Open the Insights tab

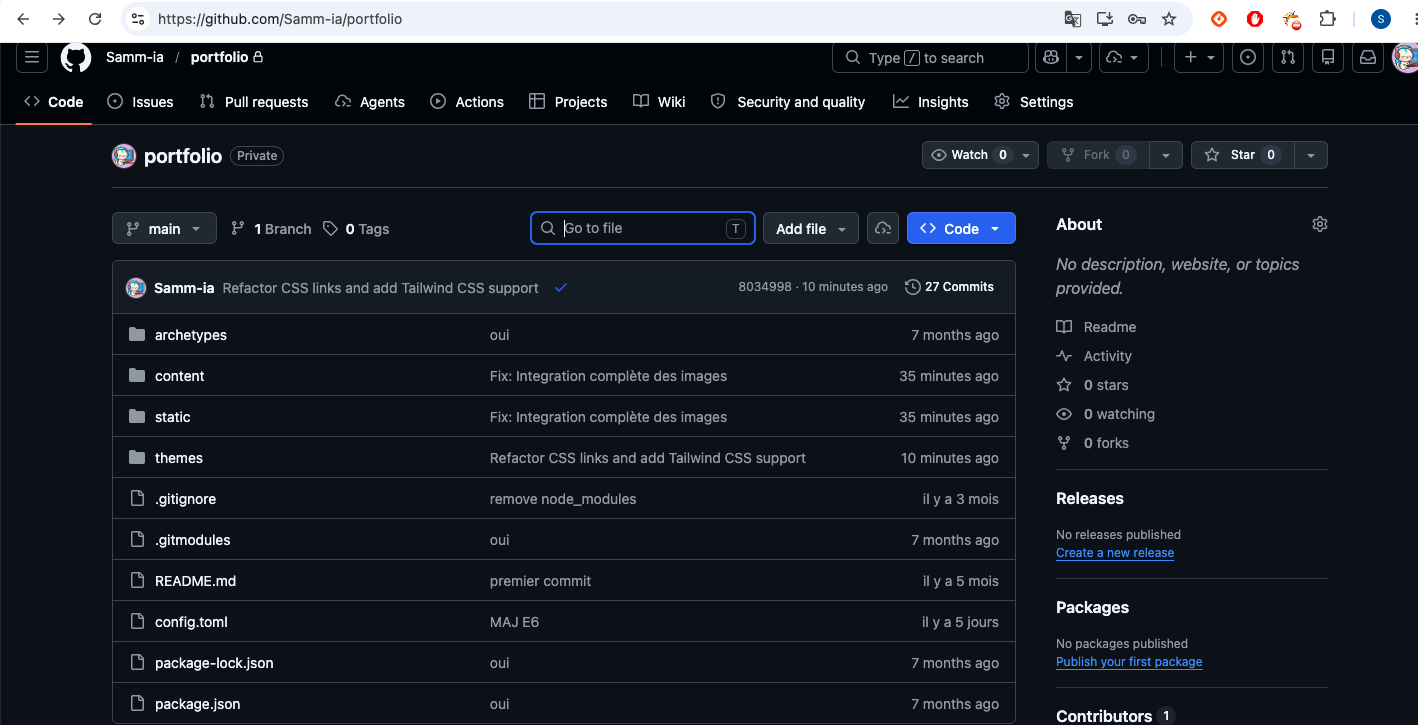pos(931,101)
